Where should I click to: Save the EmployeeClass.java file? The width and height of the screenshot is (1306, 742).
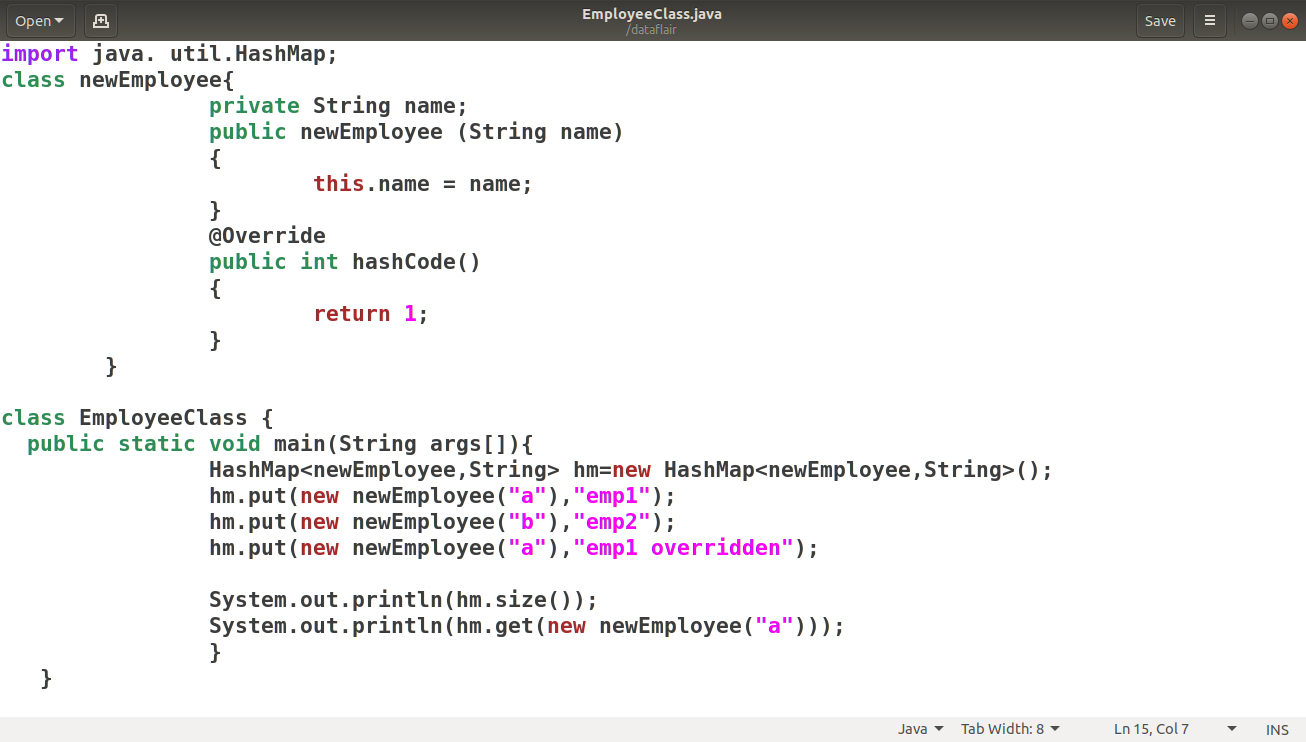(1160, 20)
